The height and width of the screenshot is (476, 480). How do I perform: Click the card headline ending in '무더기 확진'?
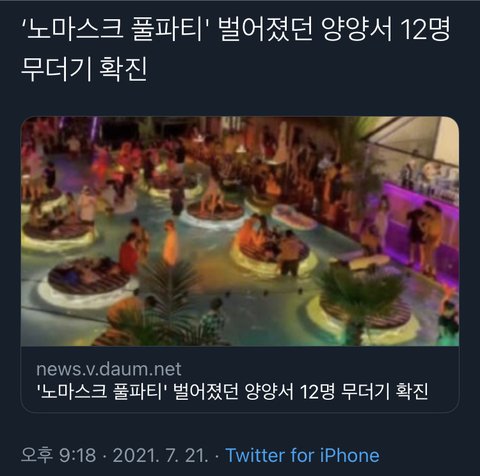232,391
